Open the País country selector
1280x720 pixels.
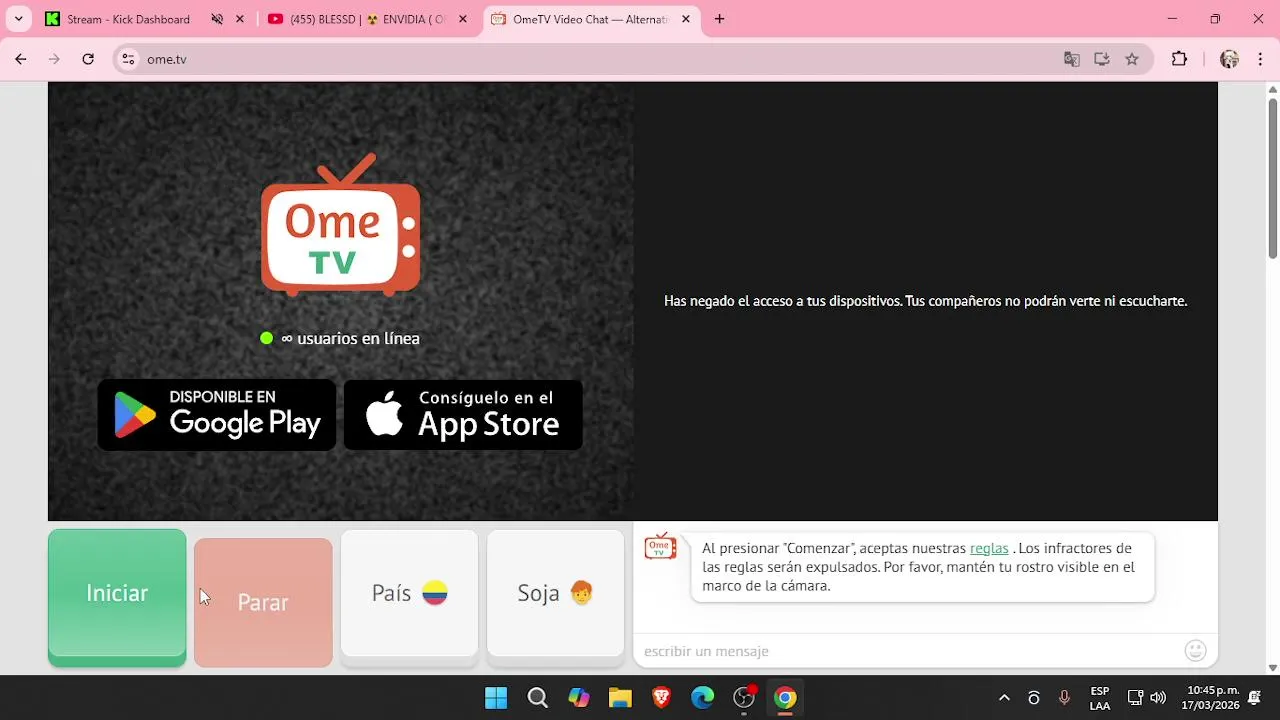[x=409, y=596]
